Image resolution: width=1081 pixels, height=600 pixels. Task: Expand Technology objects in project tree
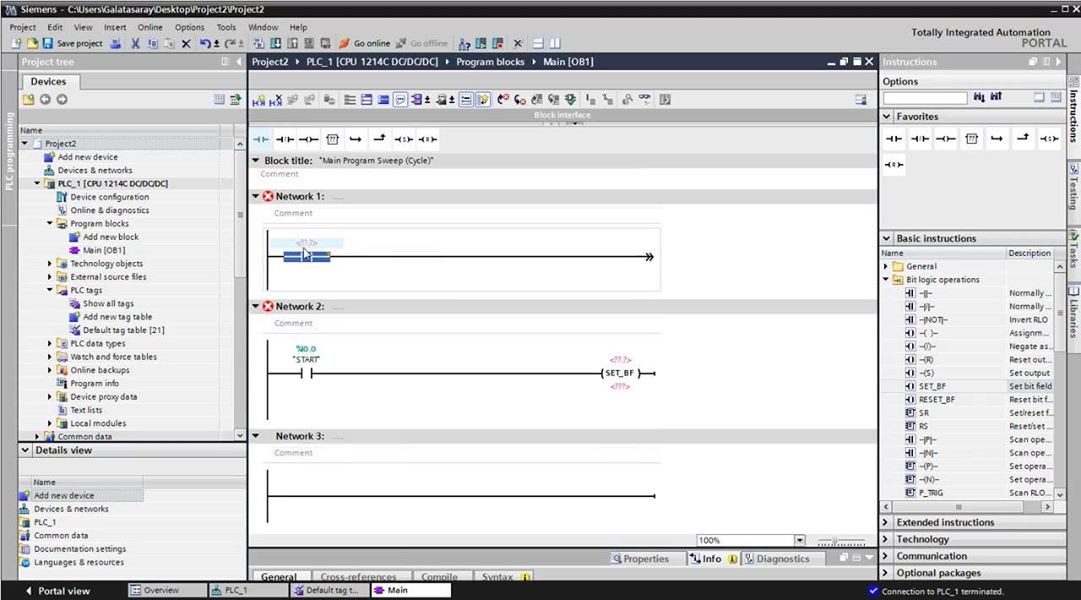(50, 263)
